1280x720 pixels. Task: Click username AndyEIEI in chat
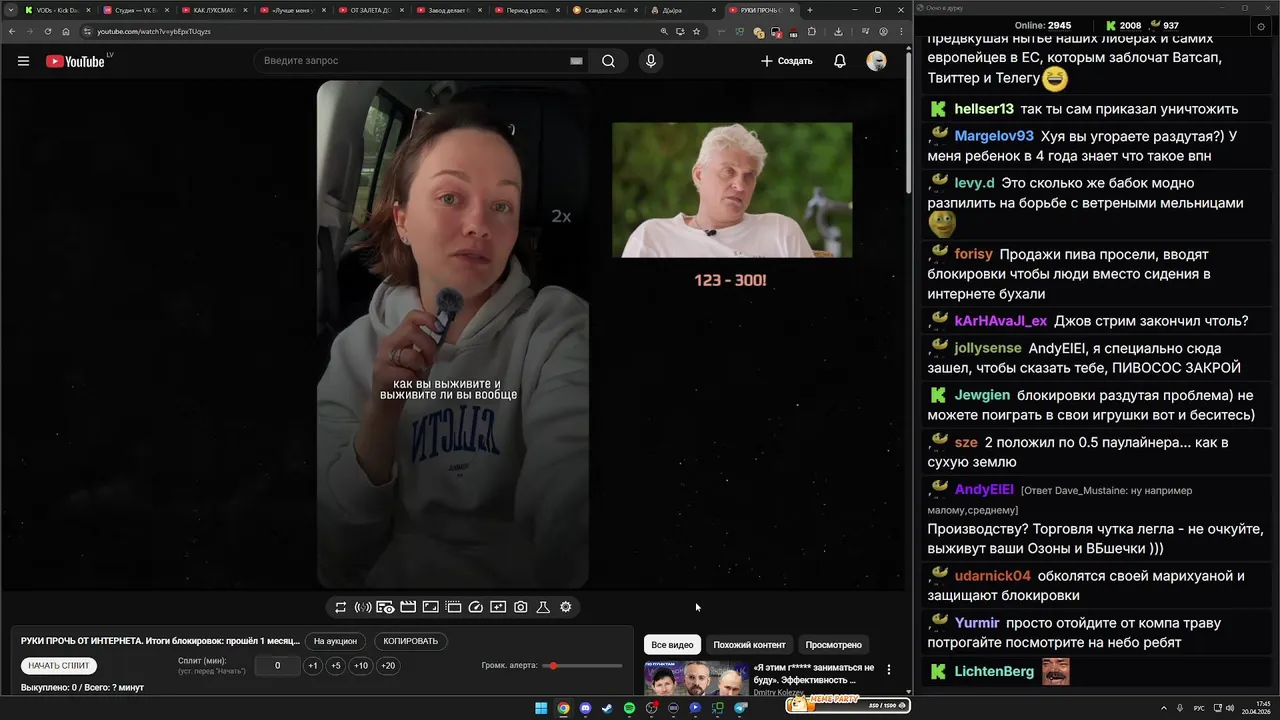pos(984,490)
